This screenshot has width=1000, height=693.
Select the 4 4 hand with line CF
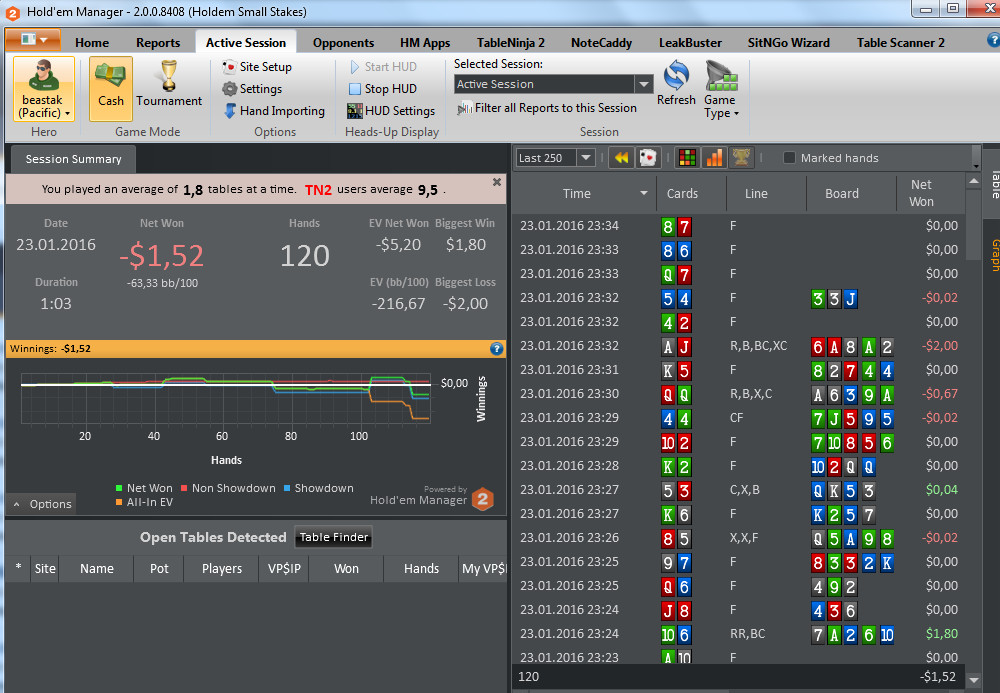tap(739, 418)
